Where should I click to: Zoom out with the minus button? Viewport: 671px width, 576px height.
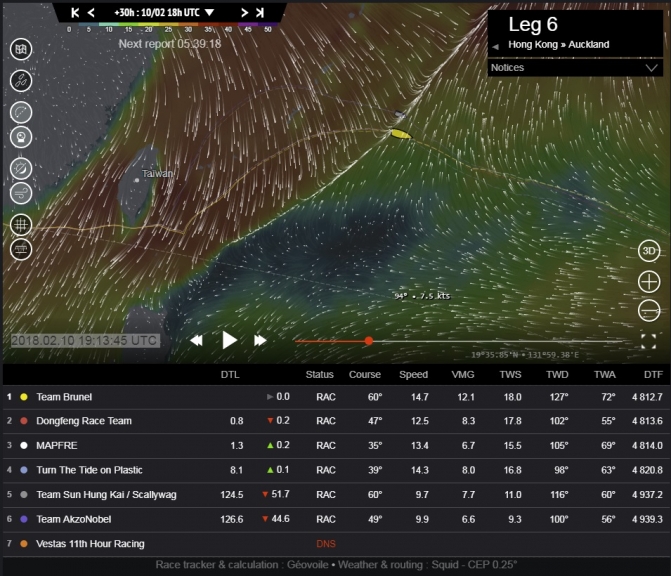click(x=649, y=310)
